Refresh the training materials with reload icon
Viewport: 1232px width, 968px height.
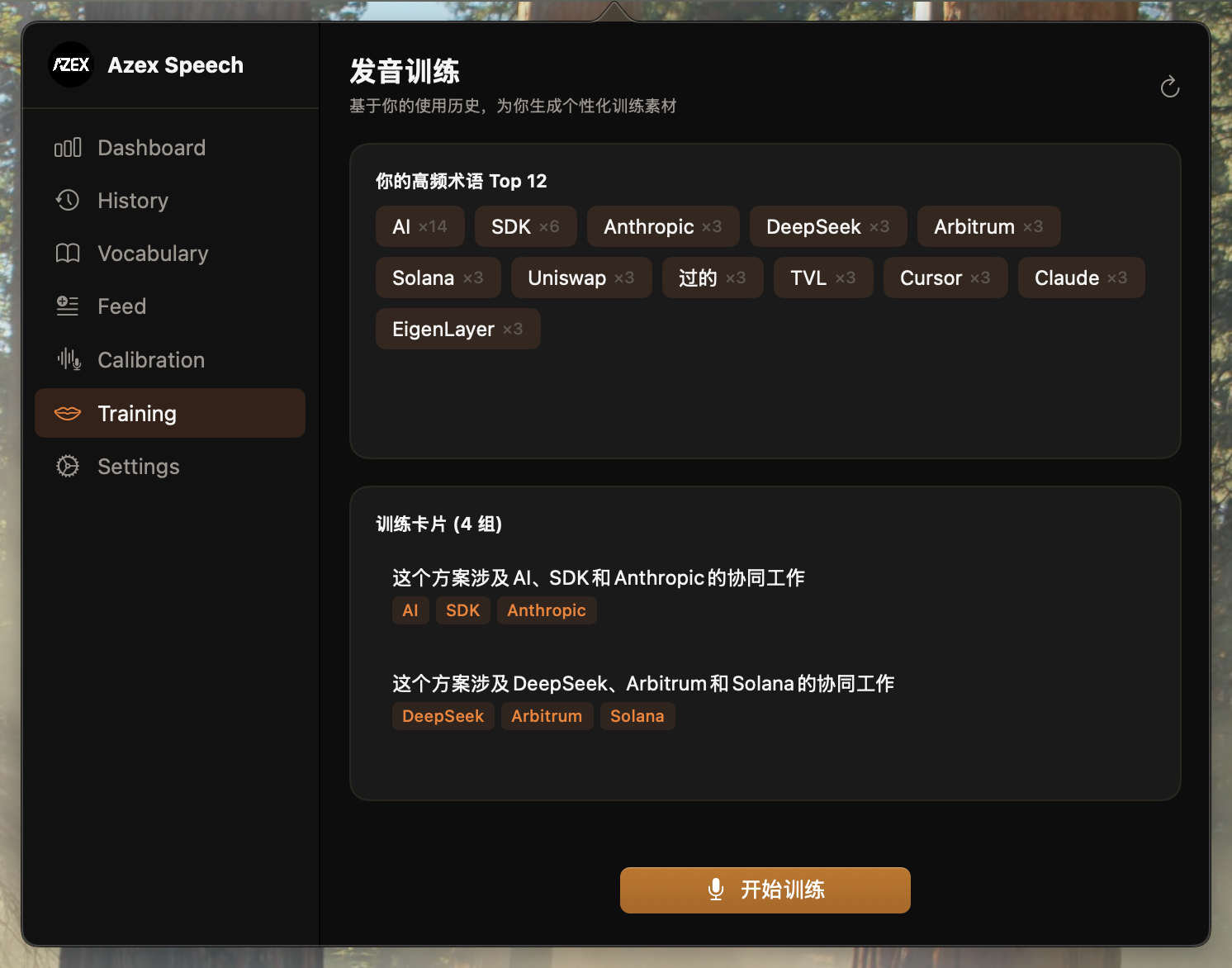[x=1169, y=87]
